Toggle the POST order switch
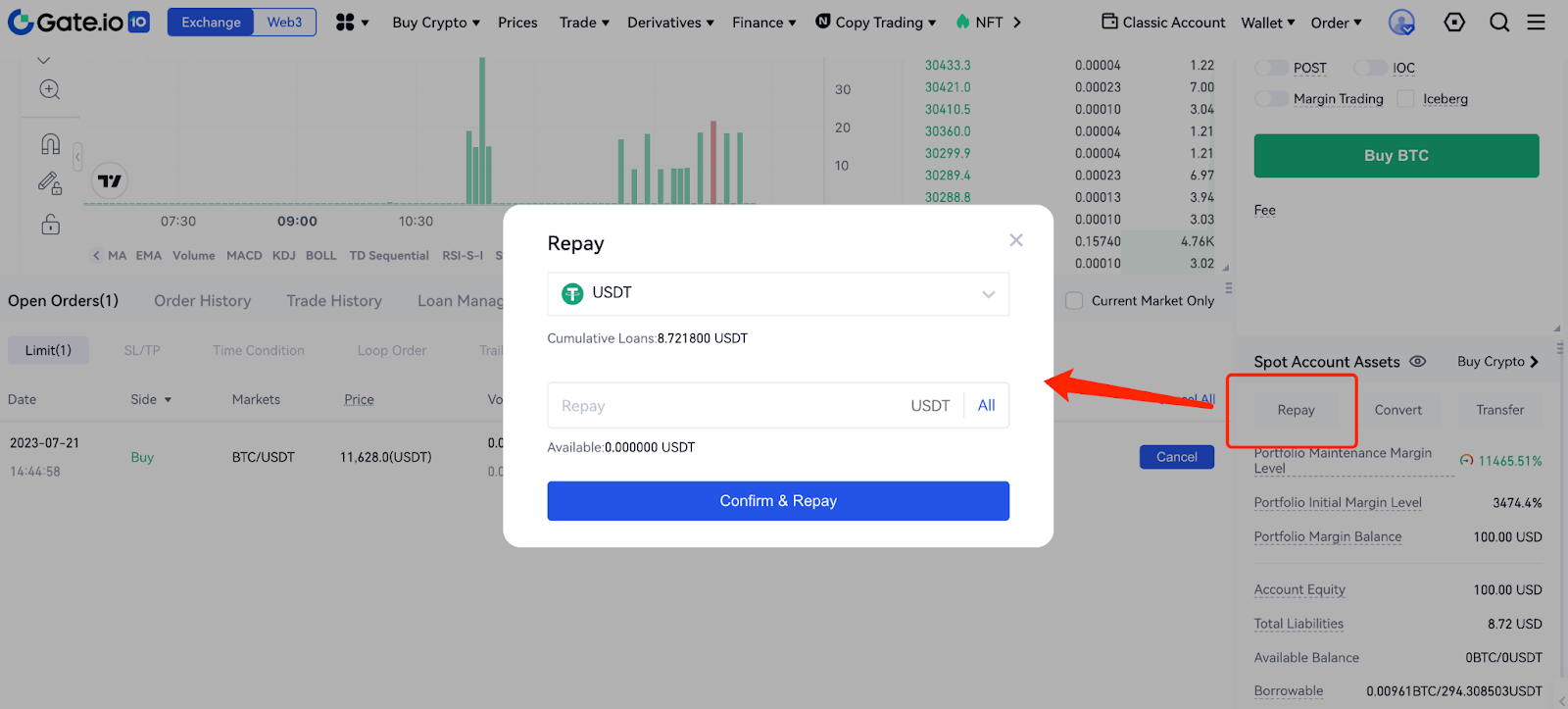The width and height of the screenshot is (1568, 709). pos(1271,68)
